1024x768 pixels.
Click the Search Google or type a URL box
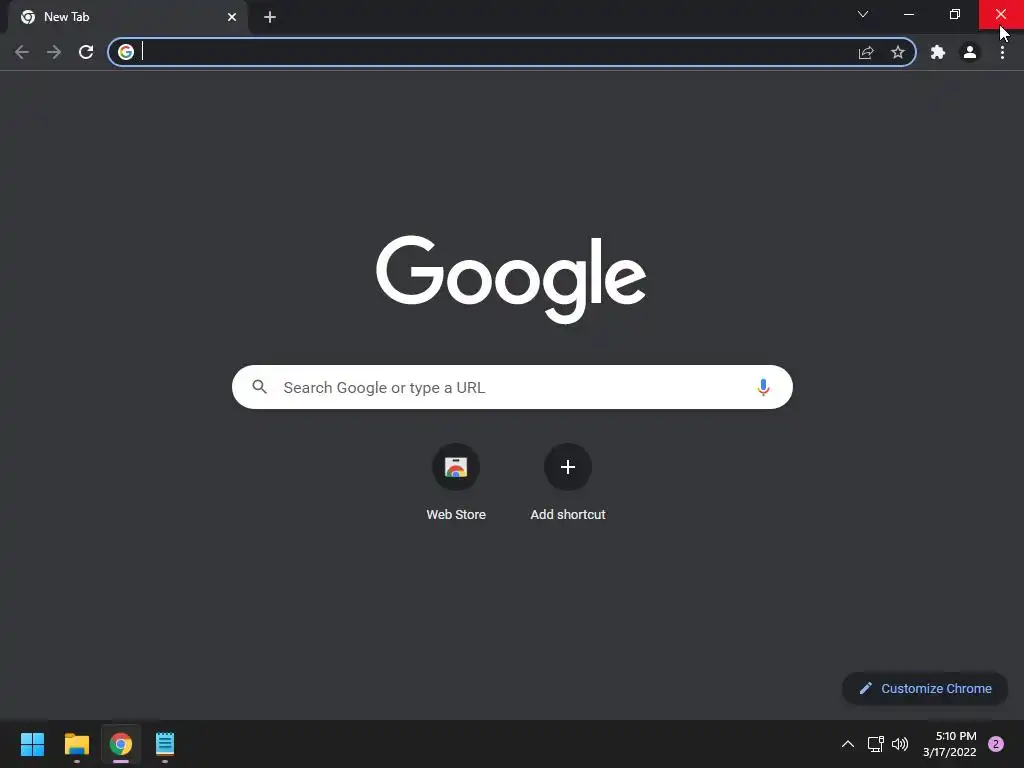pyautogui.click(x=512, y=387)
